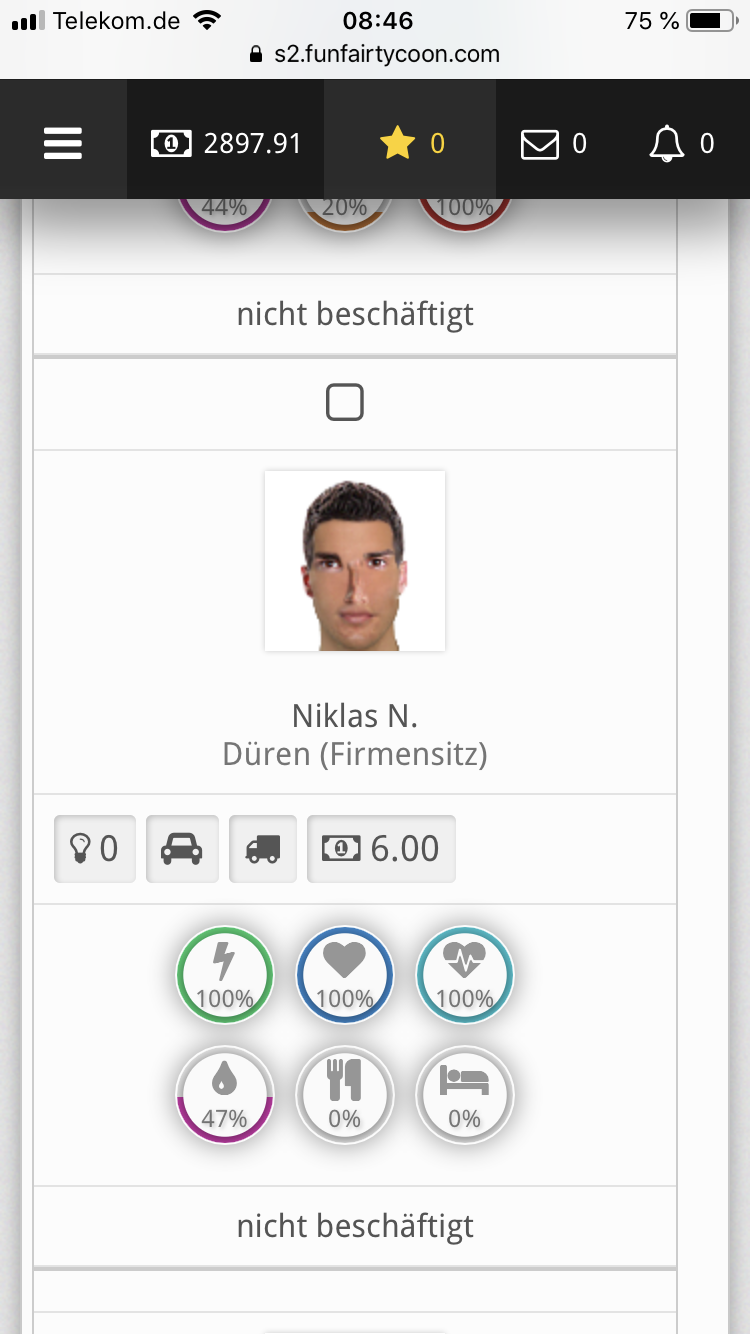Open the gold star points counter
Viewport: 750px width, 1334px height.
[x=411, y=144]
